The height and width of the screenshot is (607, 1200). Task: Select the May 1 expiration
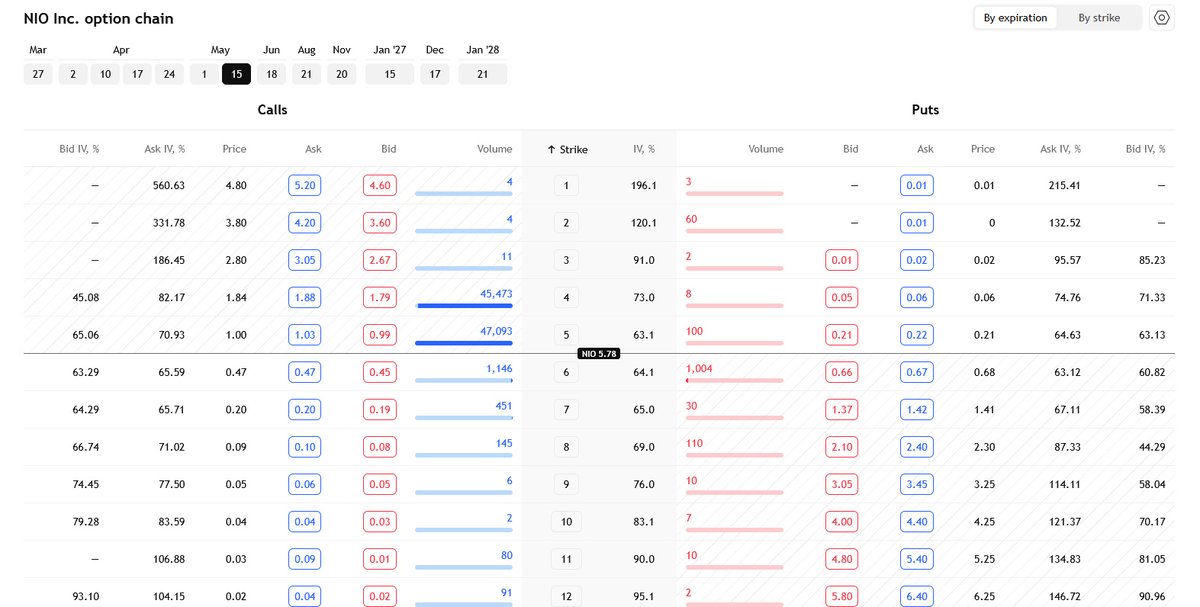(x=204, y=74)
